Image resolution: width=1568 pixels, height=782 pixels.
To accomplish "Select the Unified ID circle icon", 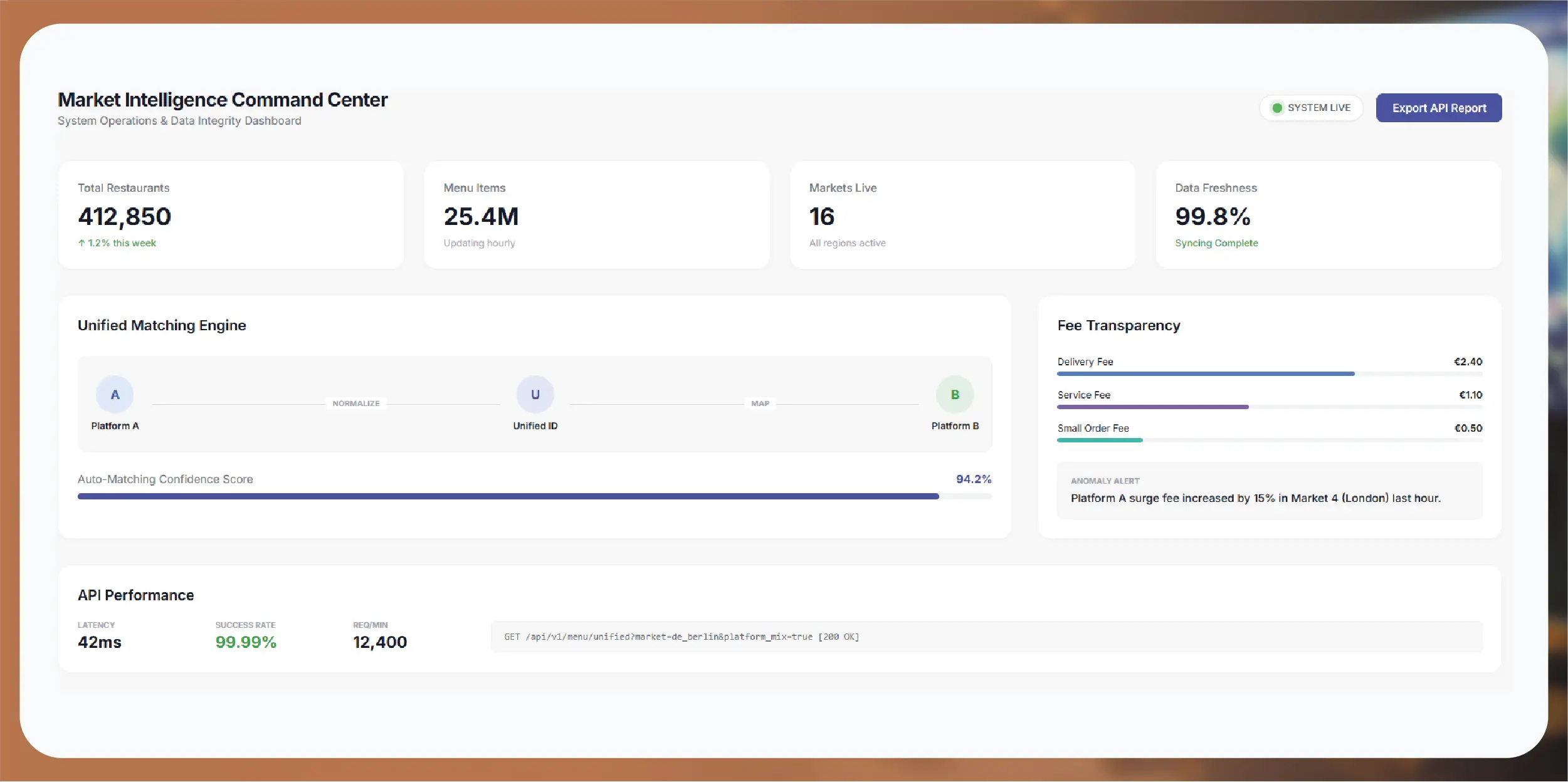I will pyautogui.click(x=535, y=394).
